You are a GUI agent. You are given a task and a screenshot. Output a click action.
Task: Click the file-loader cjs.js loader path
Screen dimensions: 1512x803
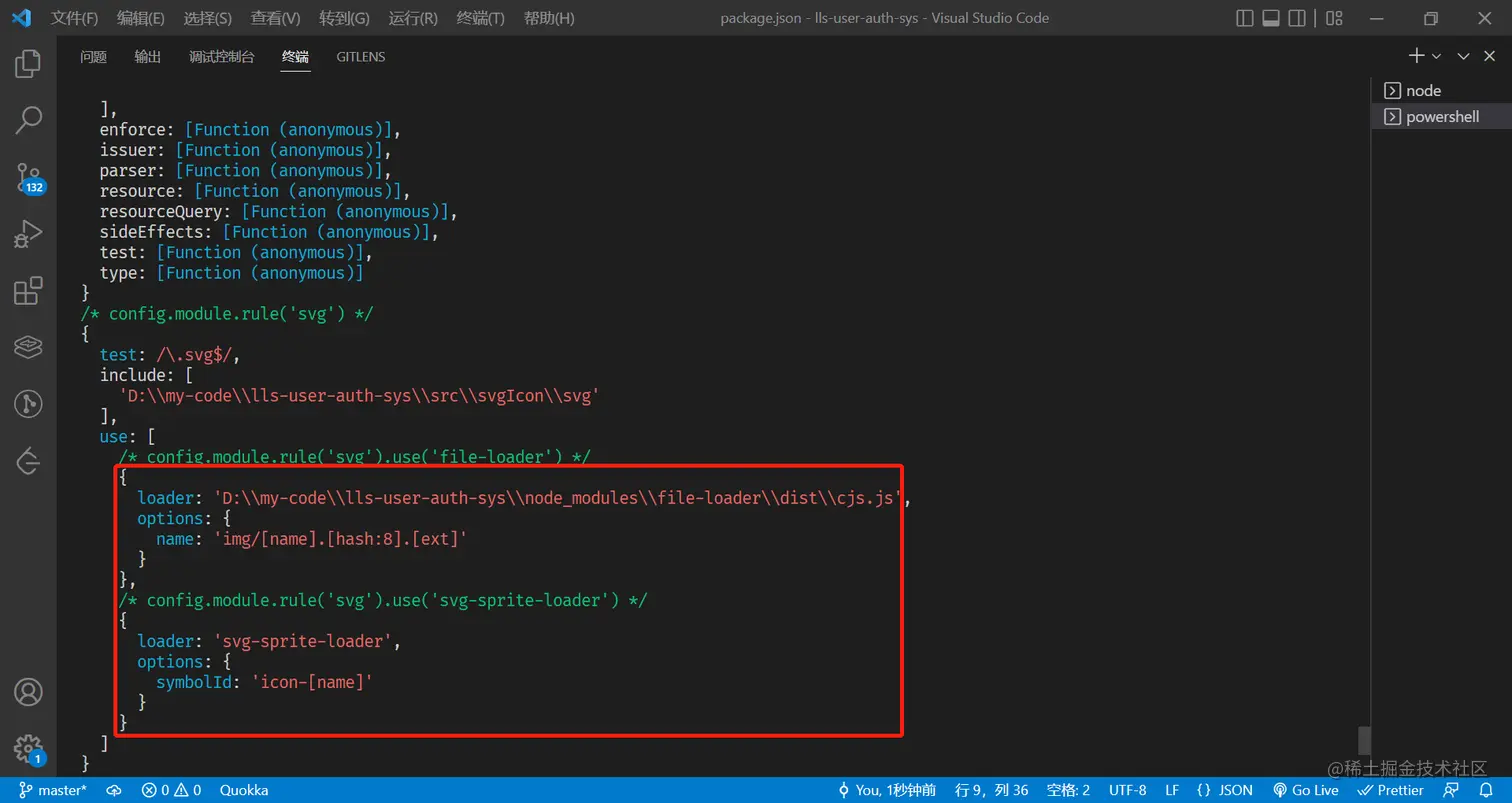click(x=559, y=498)
